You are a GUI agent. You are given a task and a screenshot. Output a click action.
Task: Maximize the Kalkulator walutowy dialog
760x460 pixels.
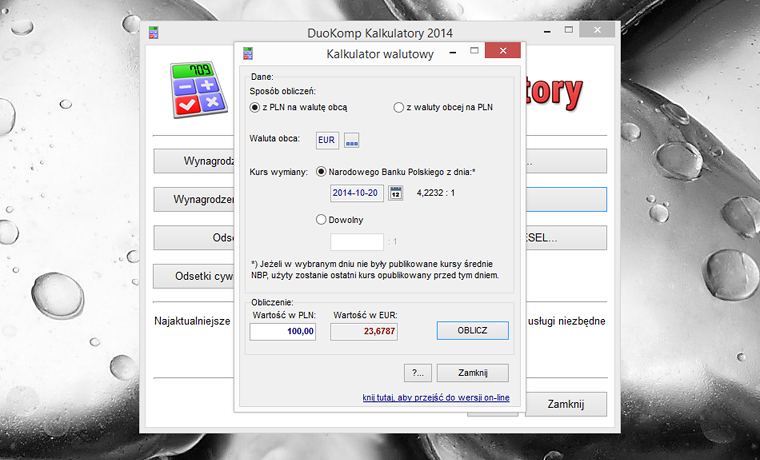(x=475, y=51)
